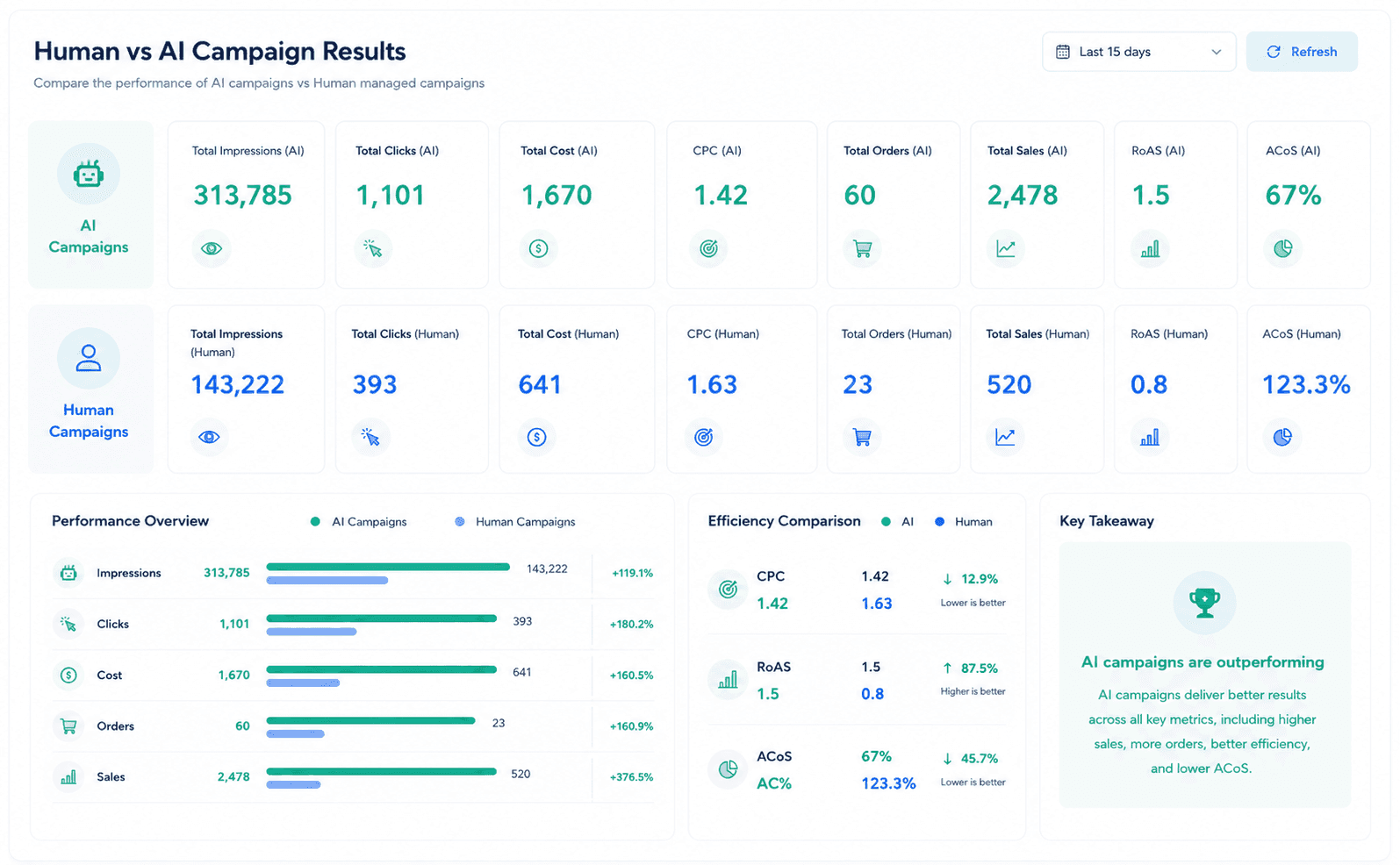Open the Last 15 days dropdown
The image size is (1400, 865).
(1138, 52)
